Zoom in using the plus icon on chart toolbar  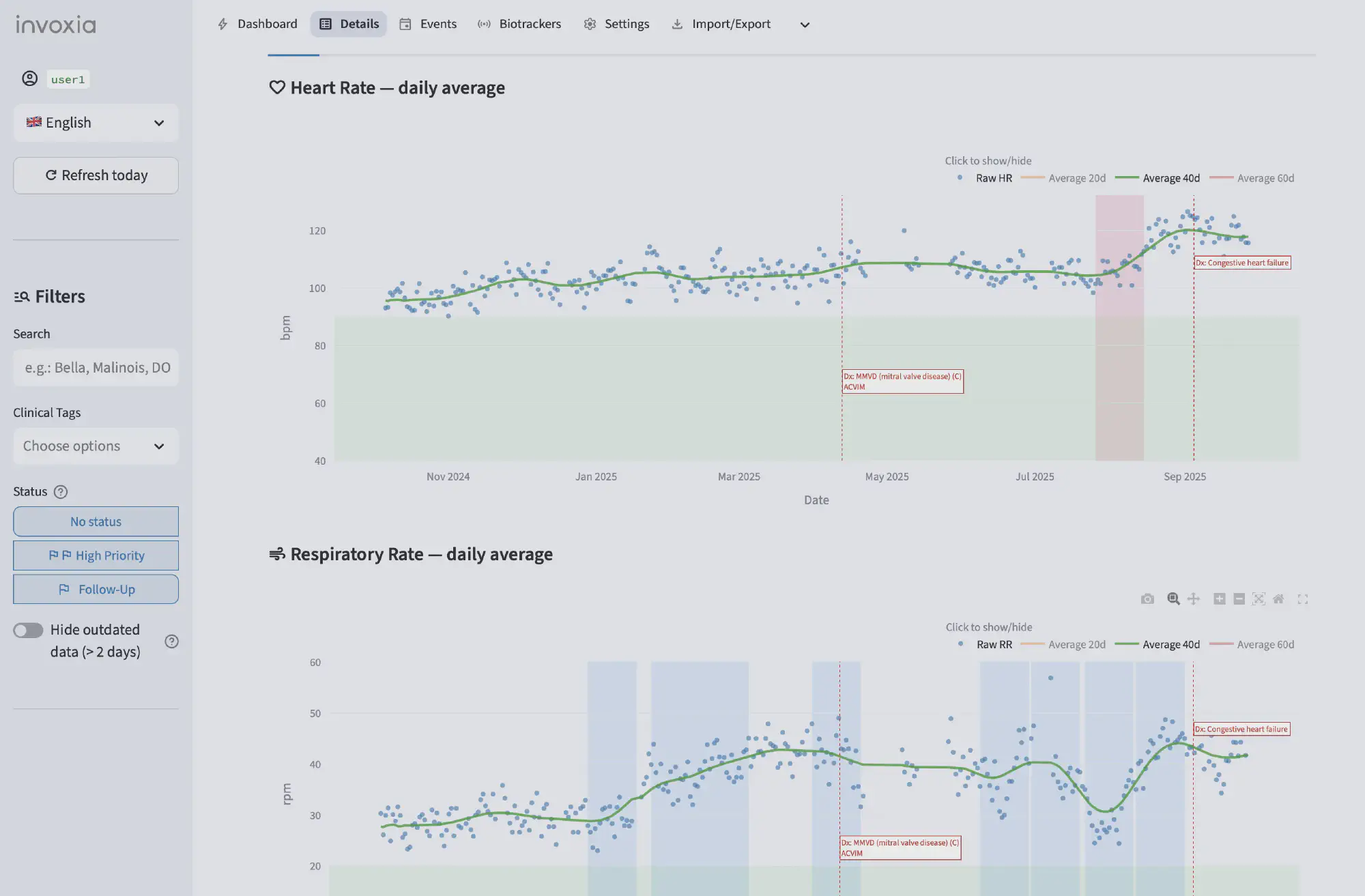1219,598
